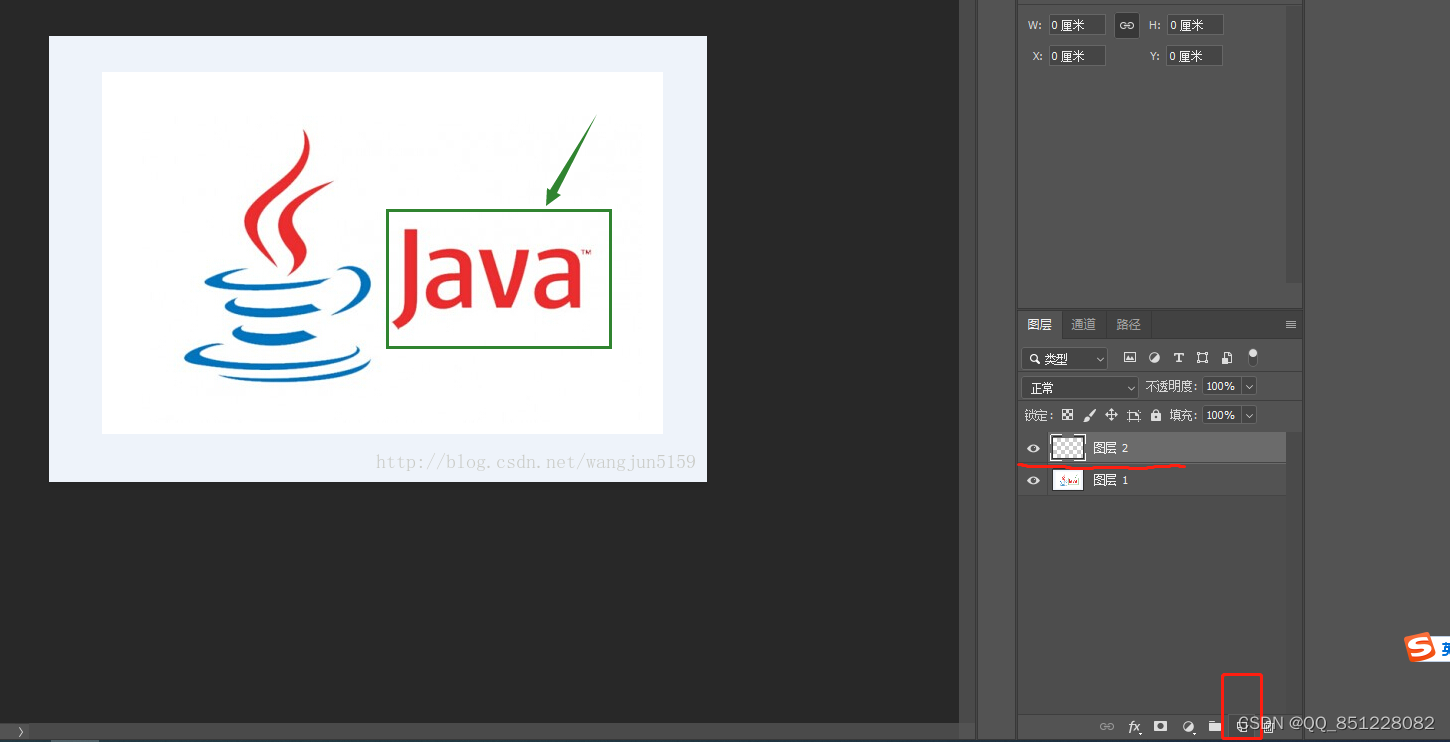This screenshot has height=742, width=1450.
Task: Toggle the type layer filter icon
Action: pyautogui.click(x=1178, y=358)
